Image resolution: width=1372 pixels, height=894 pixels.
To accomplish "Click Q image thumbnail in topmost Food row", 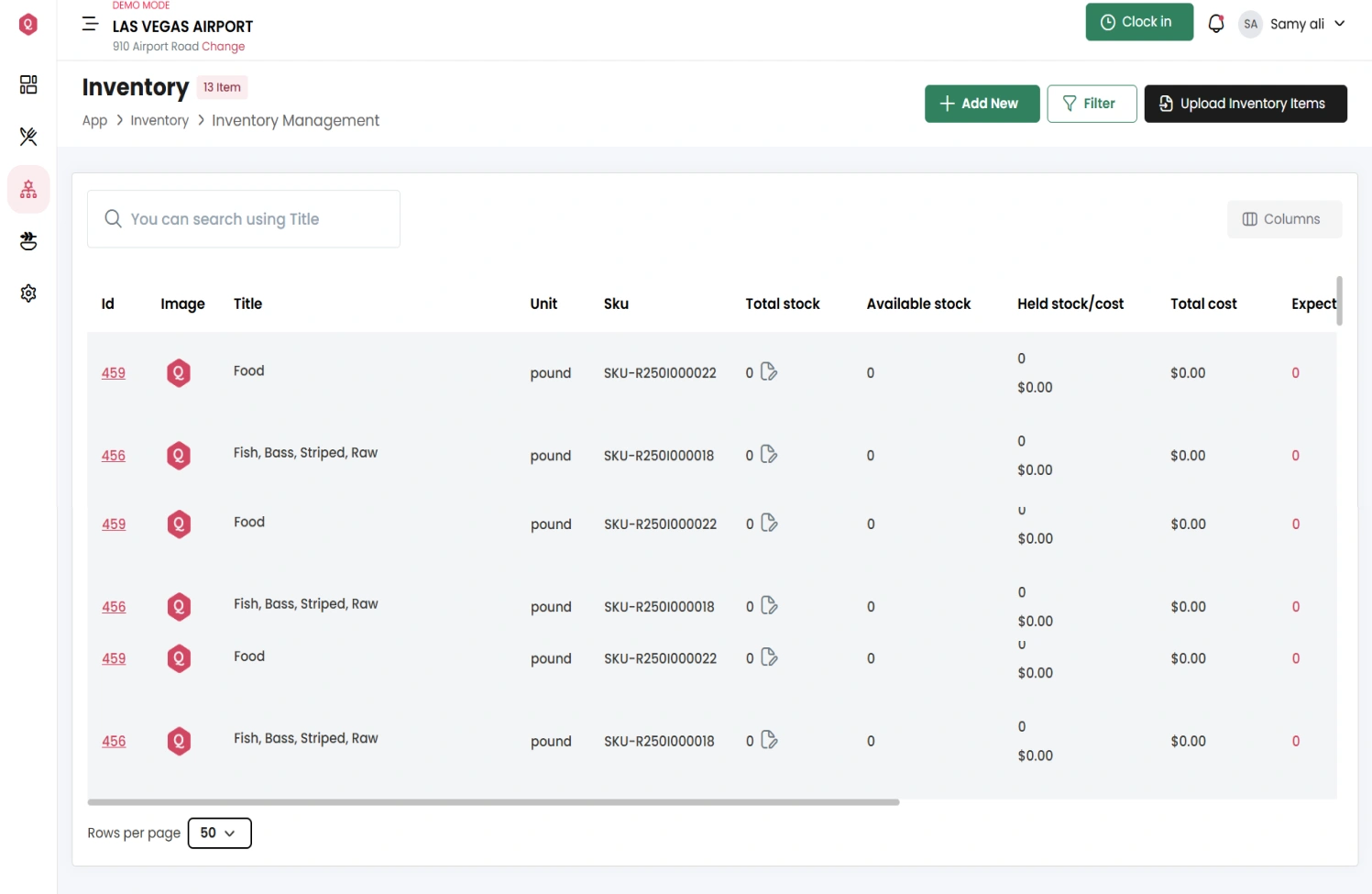I will pyautogui.click(x=179, y=372).
